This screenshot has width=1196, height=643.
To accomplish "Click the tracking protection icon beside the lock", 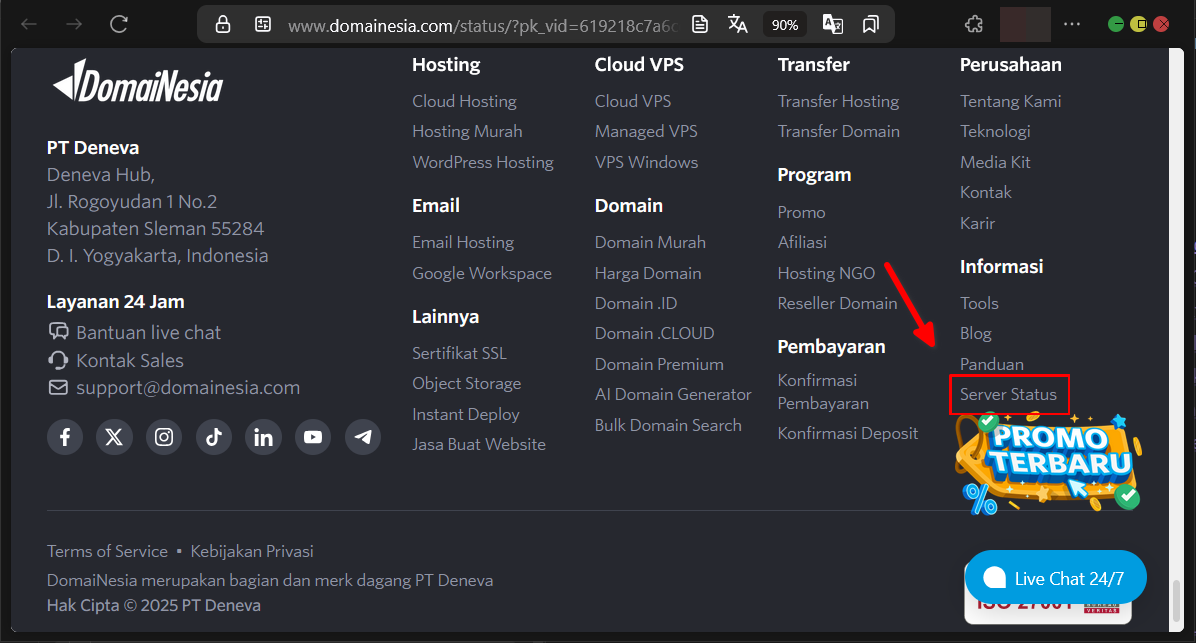I will click(263, 24).
